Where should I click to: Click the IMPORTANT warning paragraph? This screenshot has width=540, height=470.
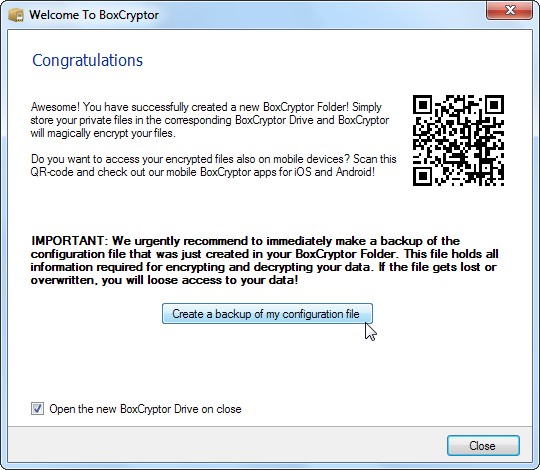pos(264,260)
